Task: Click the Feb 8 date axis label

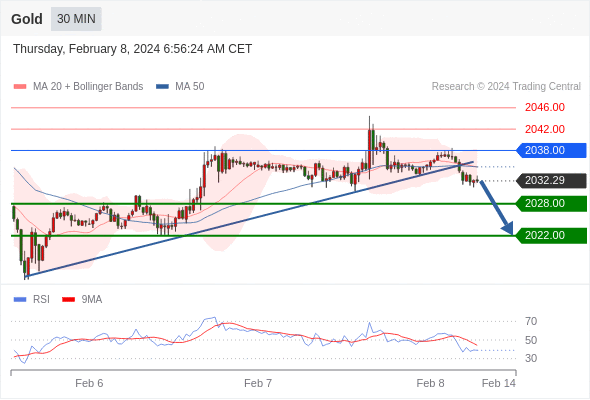Action: [430, 383]
